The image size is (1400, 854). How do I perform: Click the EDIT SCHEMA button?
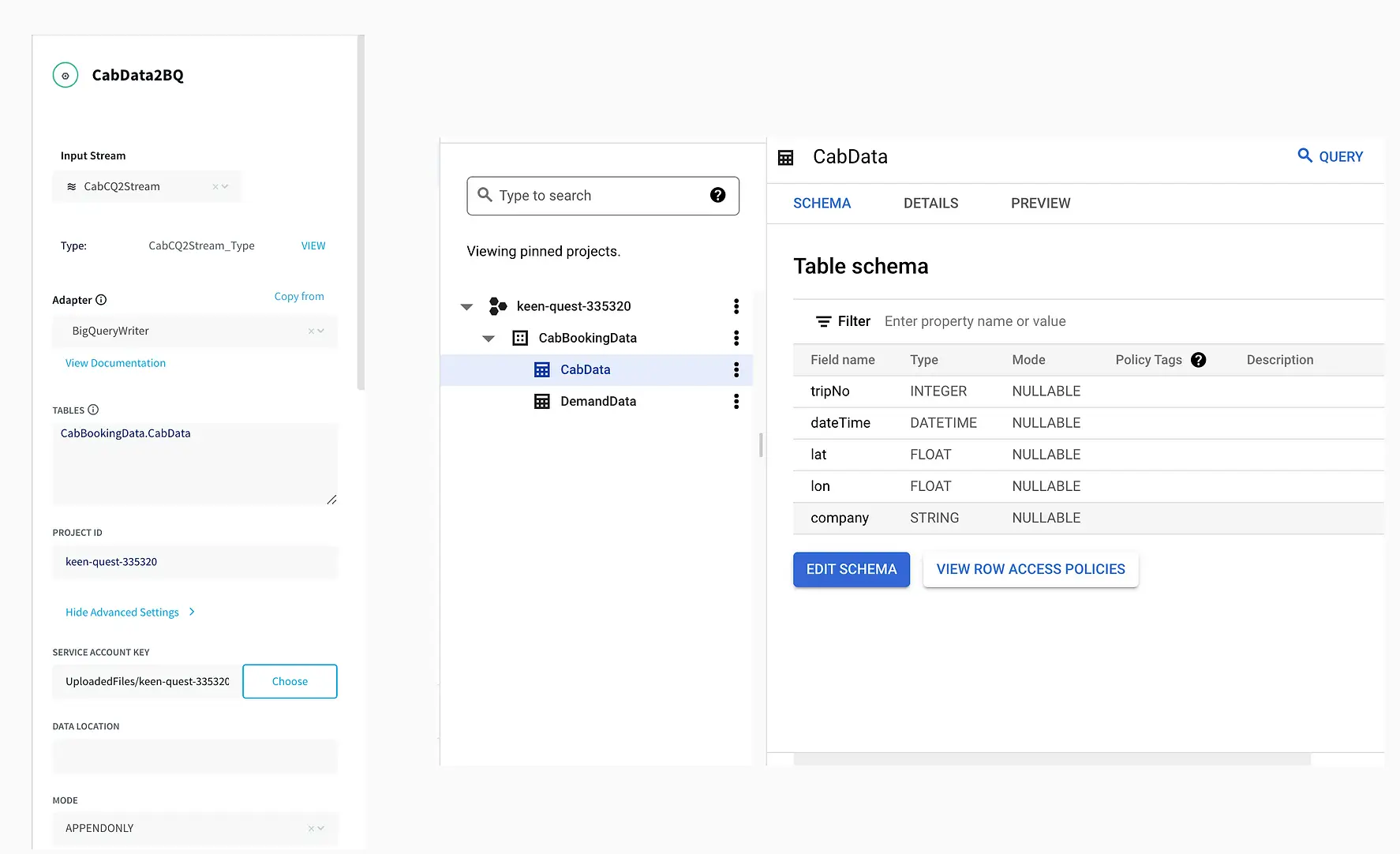point(851,569)
